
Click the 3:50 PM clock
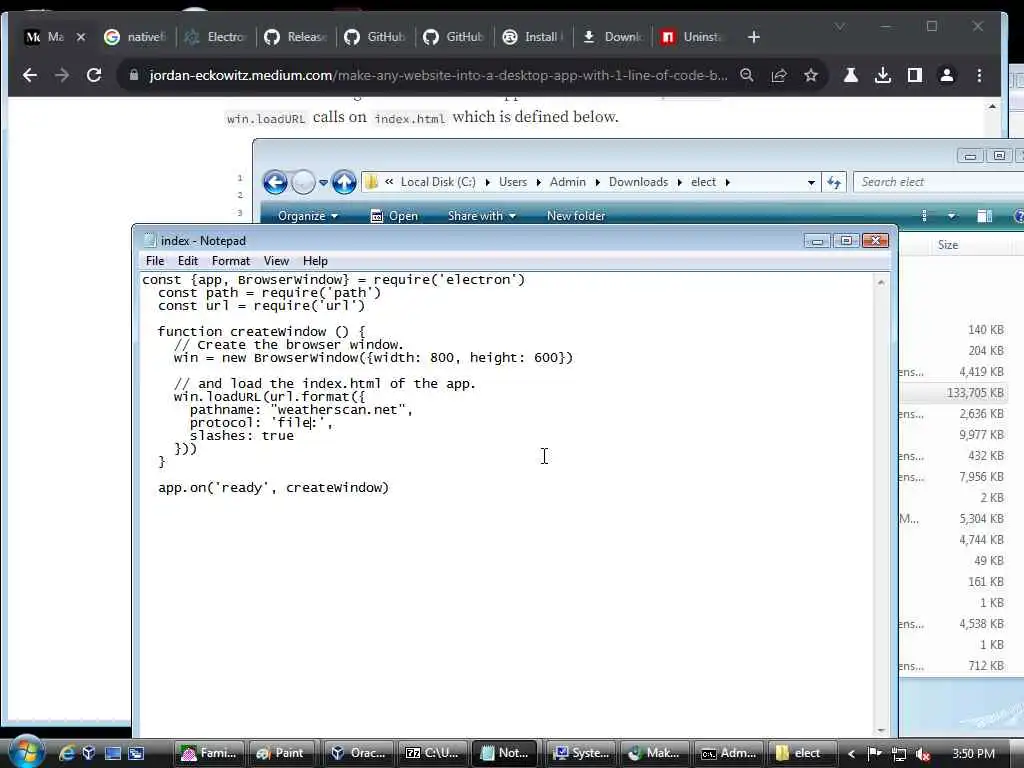coord(973,754)
